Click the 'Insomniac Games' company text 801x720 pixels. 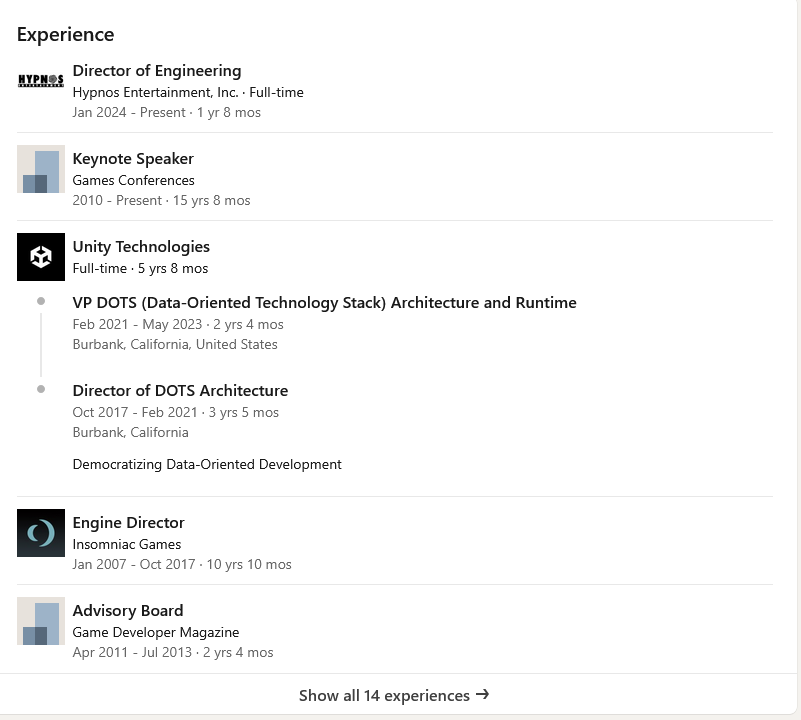127,544
